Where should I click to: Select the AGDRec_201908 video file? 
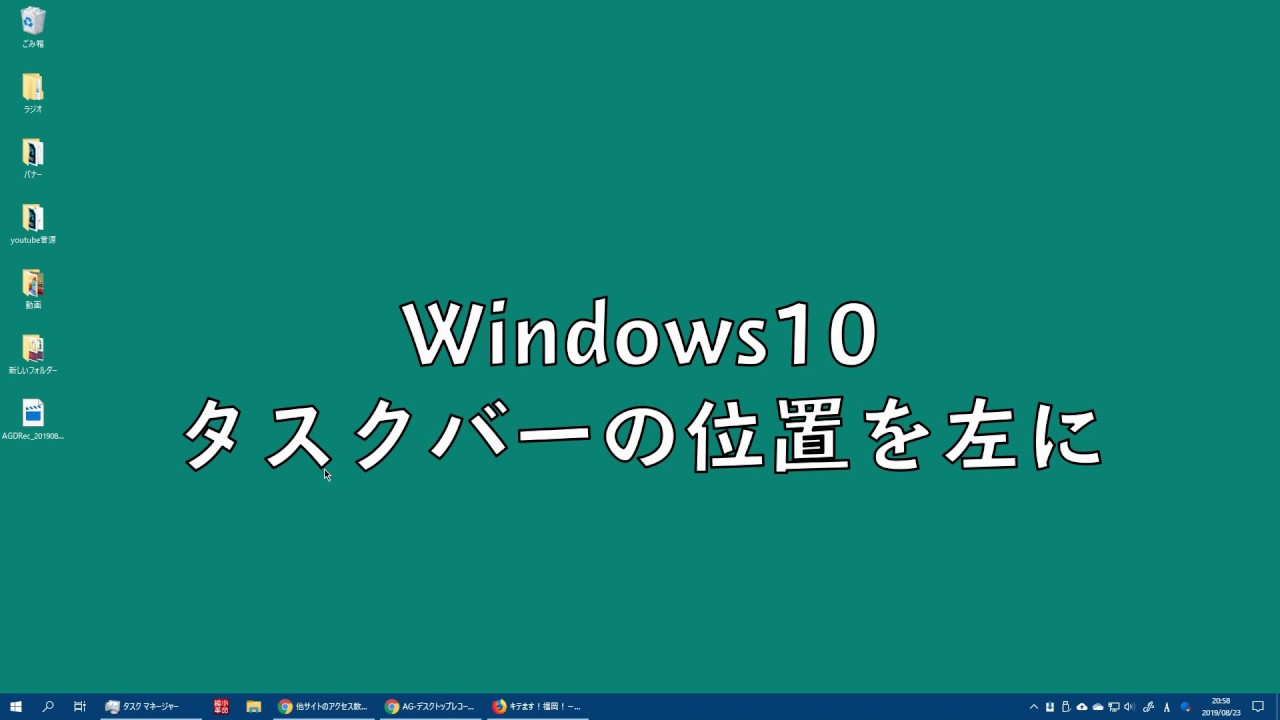[x=33, y=420]
